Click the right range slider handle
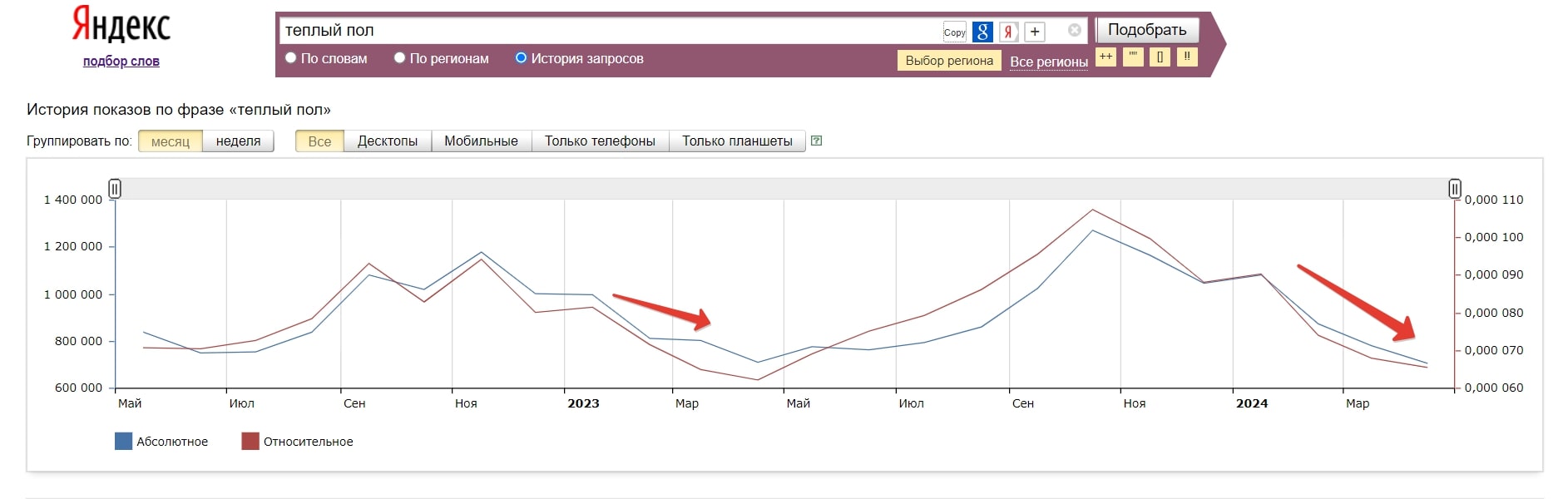Image resolution: width=1568 pixels, height=499 pixels. click(x=1455, y=189)
